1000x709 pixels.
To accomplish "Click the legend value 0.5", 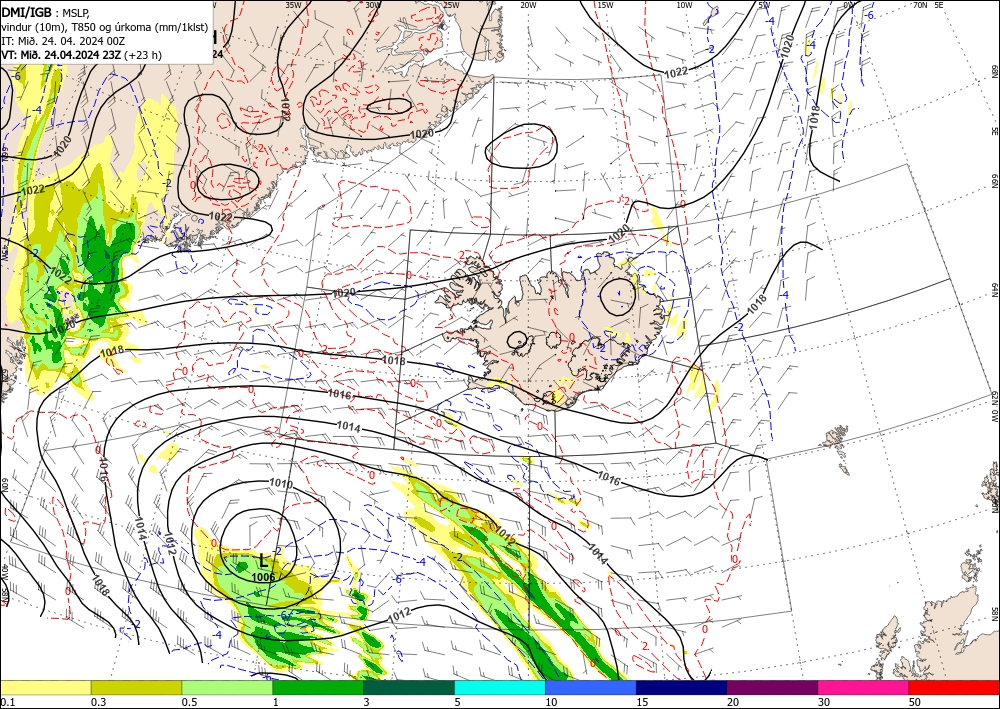I will (x=188, y=702).
